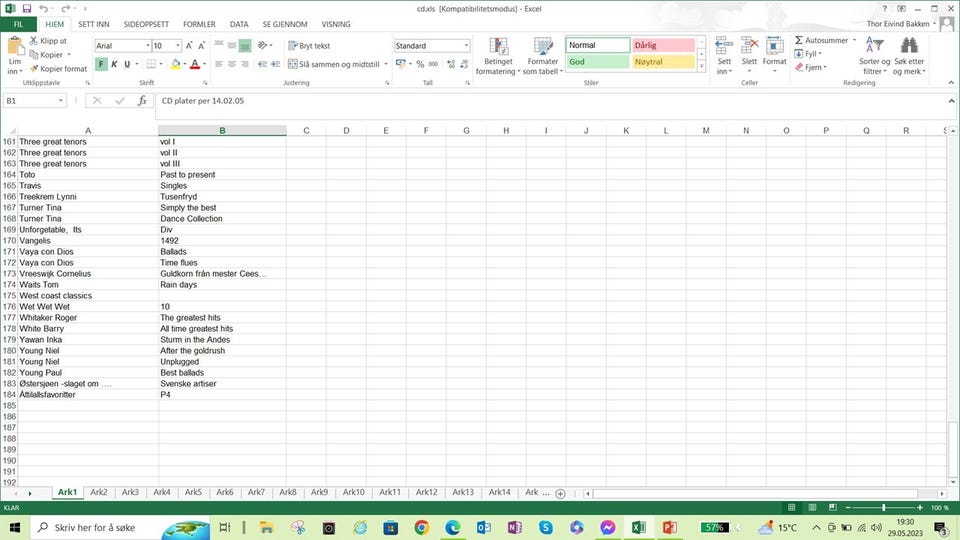Screen dimensions: 960x540
Task: Open Windows Start menu
Action: click(x=15, y=527)
